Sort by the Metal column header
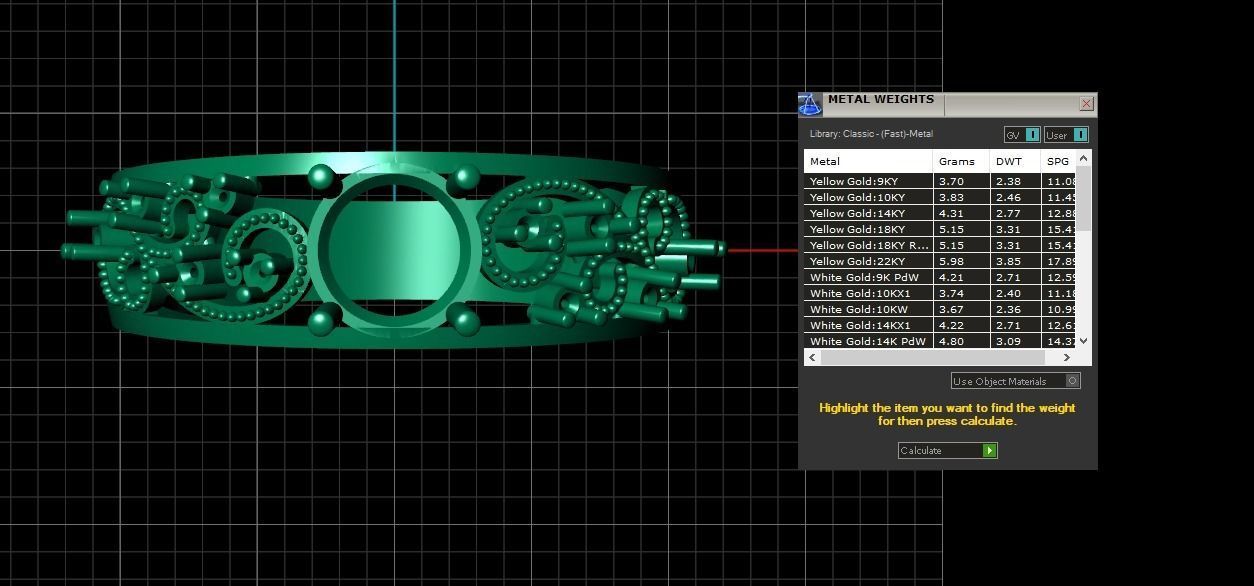Screen dimensions: 1254x586 (x=868, y=161)
